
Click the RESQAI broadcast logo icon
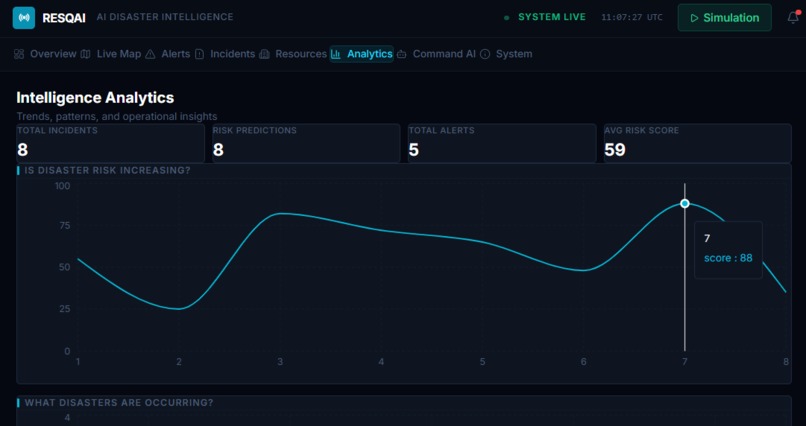(x=24, y=17)
